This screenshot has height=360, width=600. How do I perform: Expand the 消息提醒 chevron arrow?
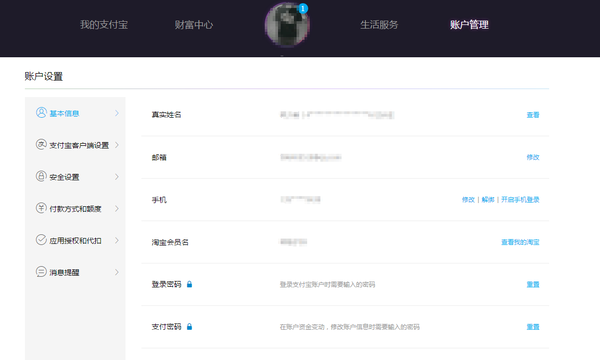tap(117, 272)
